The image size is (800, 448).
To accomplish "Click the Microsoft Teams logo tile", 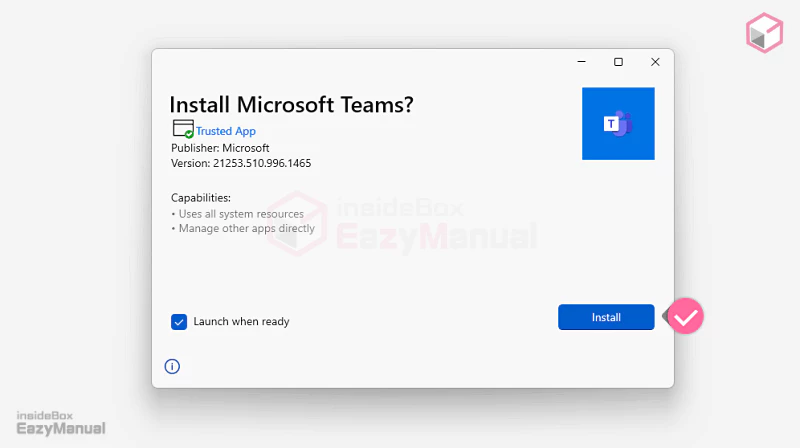I will tap(618, 123).
